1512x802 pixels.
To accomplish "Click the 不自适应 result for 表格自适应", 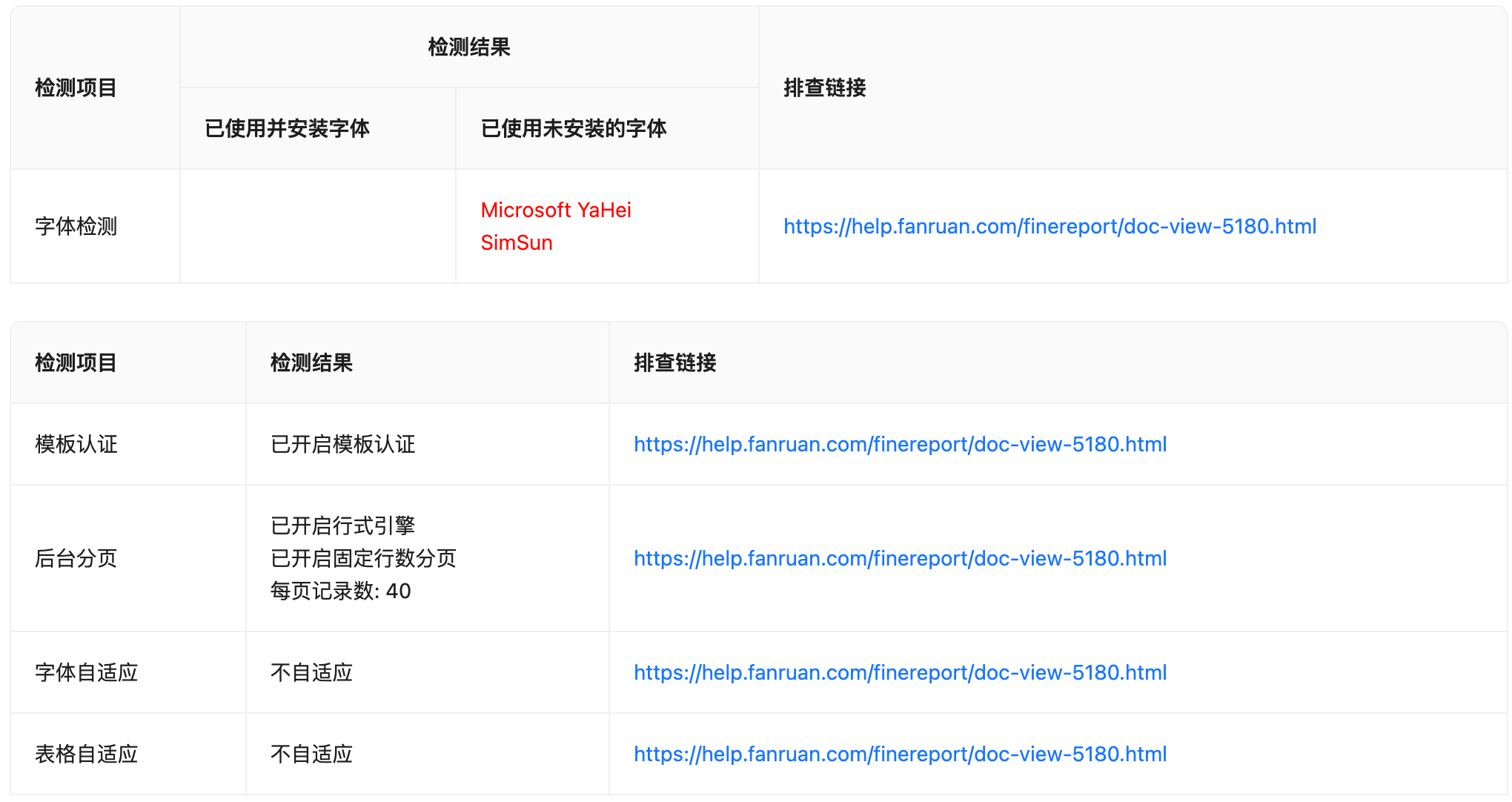I will tap(311, 754).
